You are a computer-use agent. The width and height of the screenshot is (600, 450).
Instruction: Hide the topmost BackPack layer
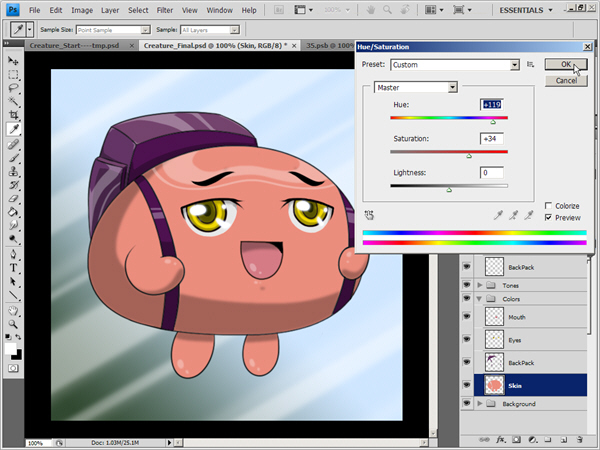point(466,266)
